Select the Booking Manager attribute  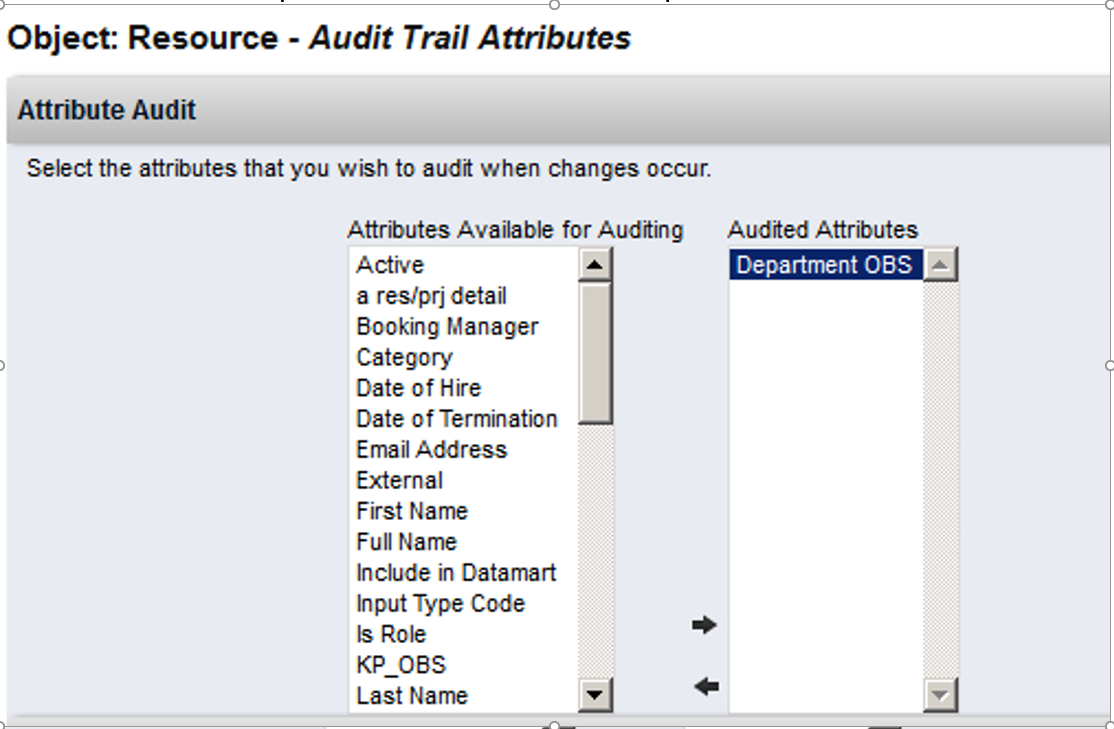446,326
